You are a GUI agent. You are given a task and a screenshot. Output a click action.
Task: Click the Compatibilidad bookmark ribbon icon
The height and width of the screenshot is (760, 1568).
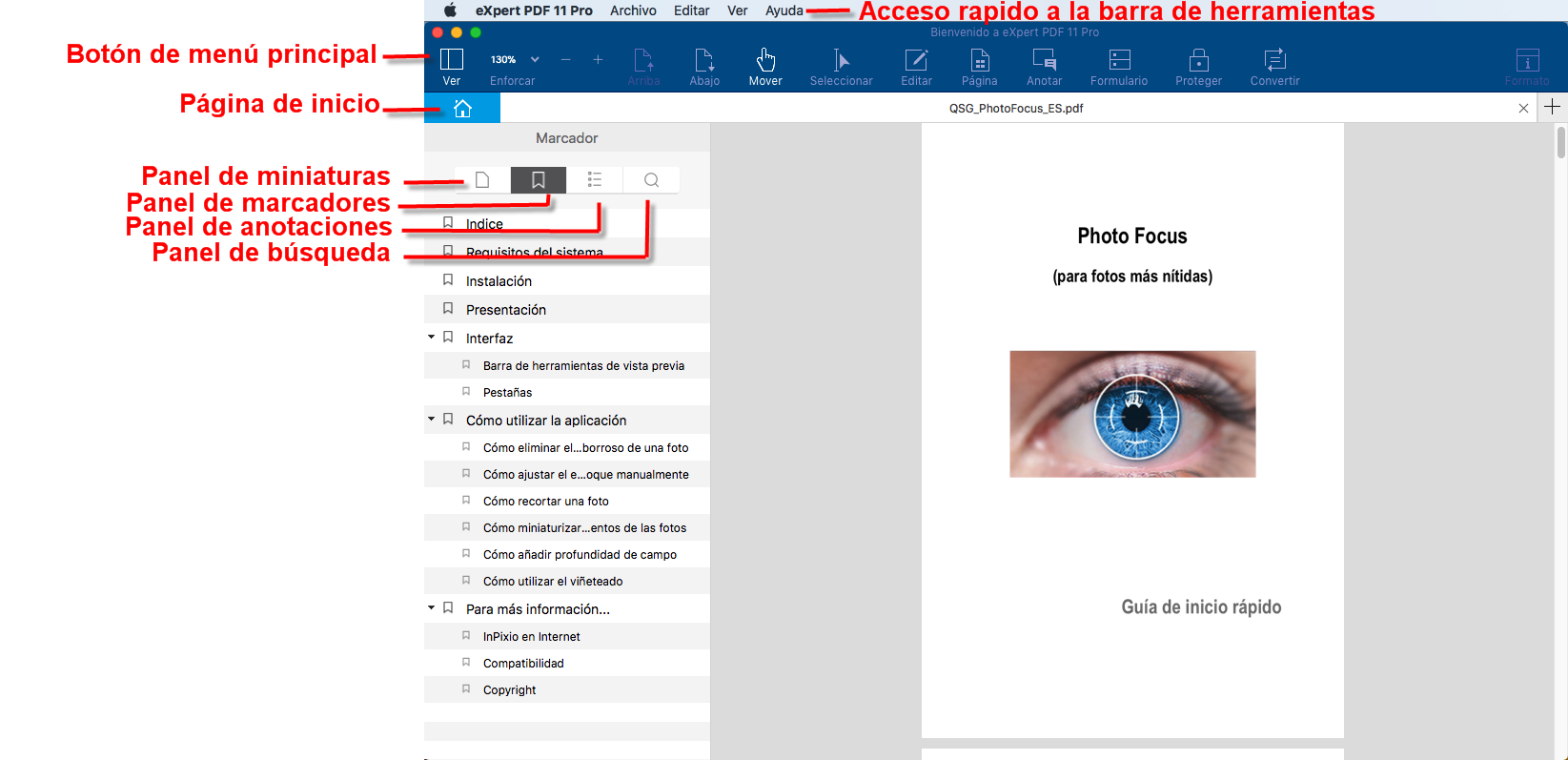coord(466,662)
